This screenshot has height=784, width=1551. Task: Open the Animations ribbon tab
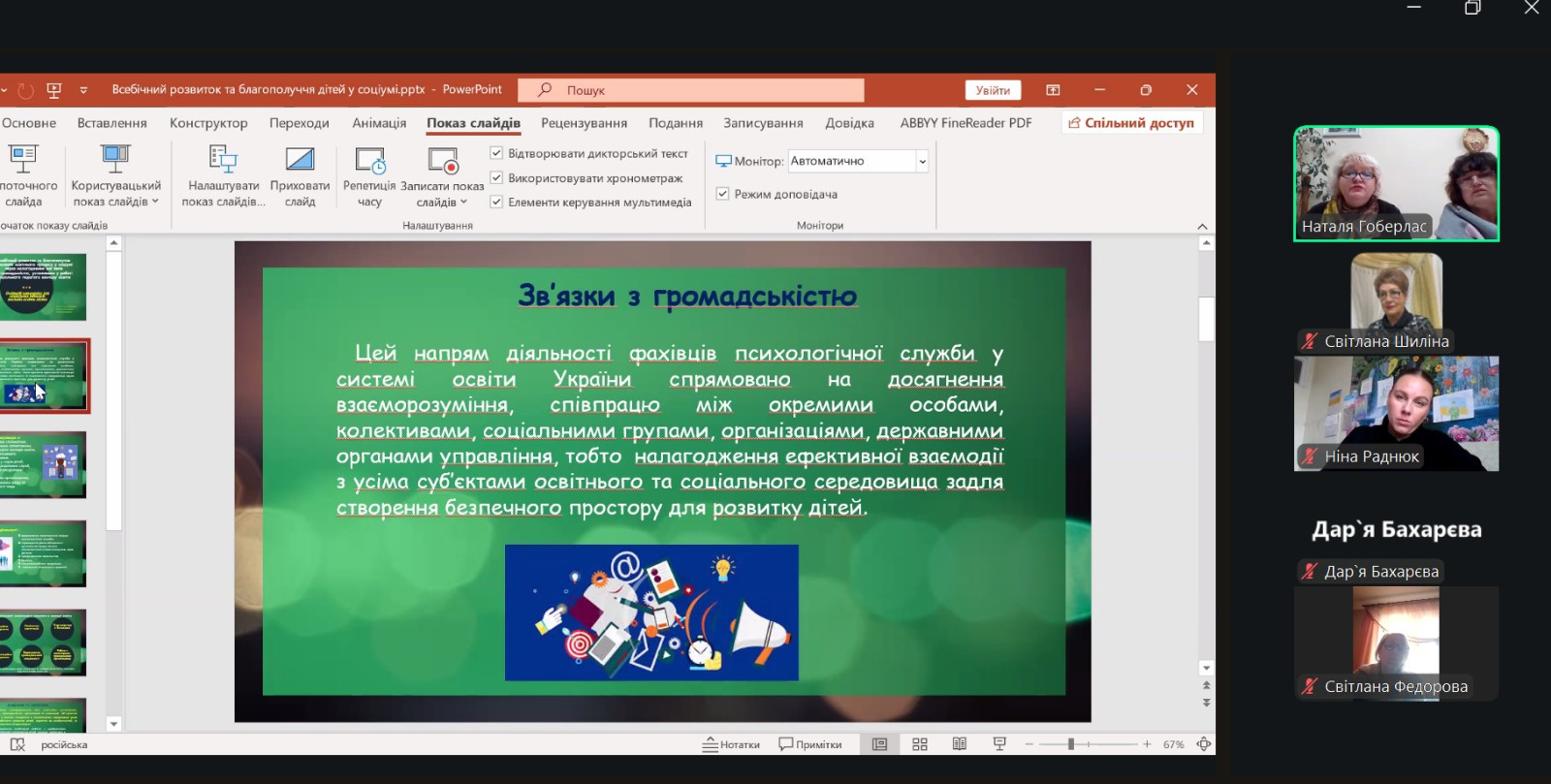click(x=379, y=123)
